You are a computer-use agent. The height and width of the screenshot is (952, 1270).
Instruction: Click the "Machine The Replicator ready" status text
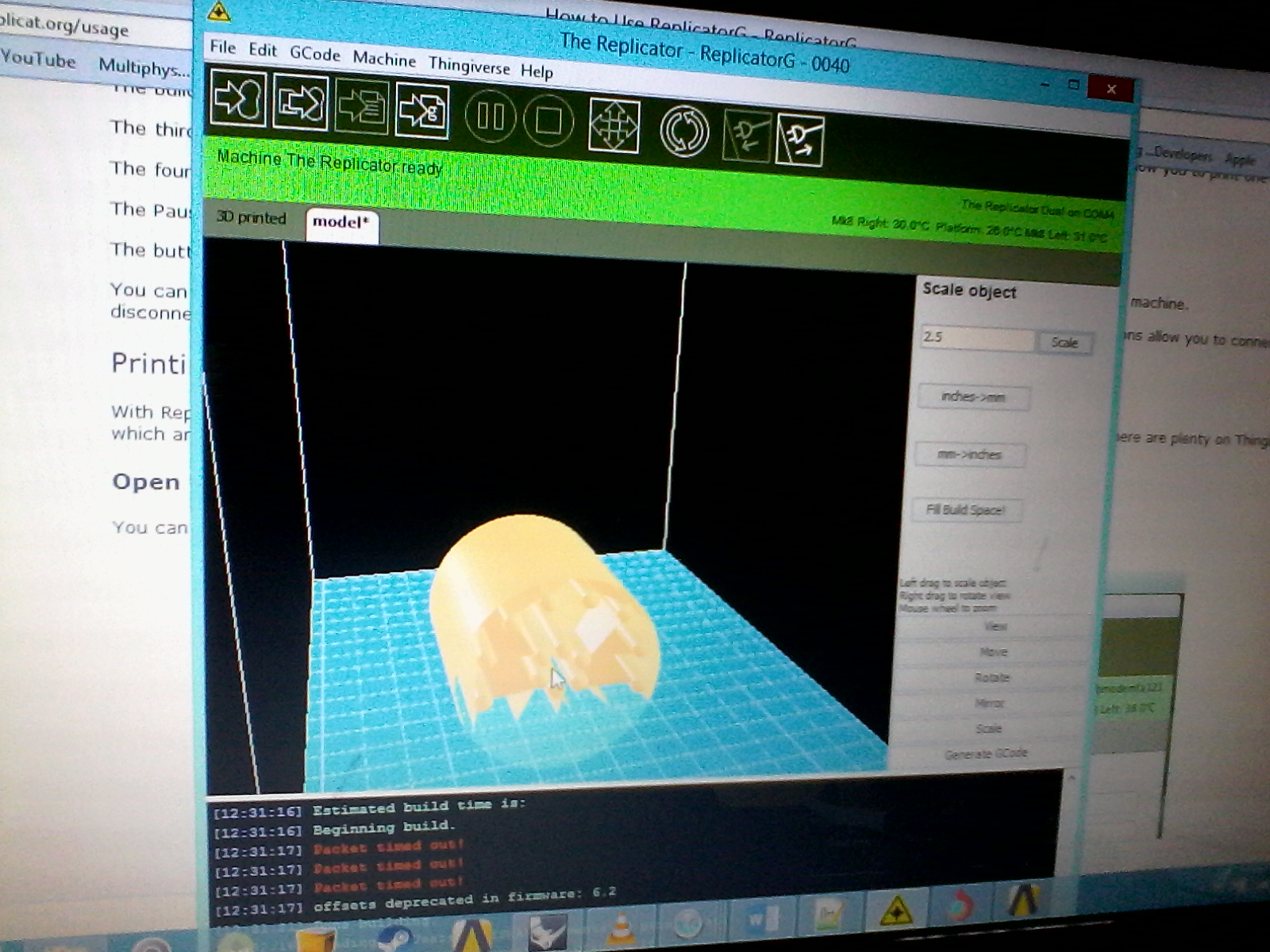pyautogui.click(x=329, y=163)
